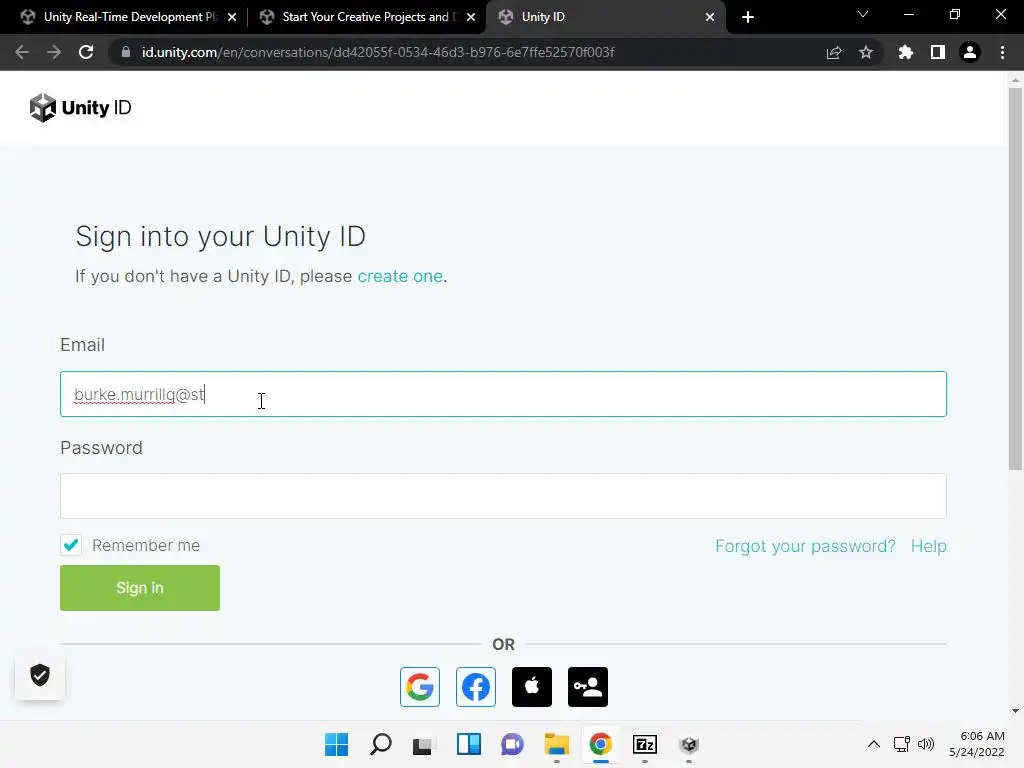The height and width of the screenshot is (768, 1024).
Task: Open Chrome three-dot menu
Action: pos(1002,52)
